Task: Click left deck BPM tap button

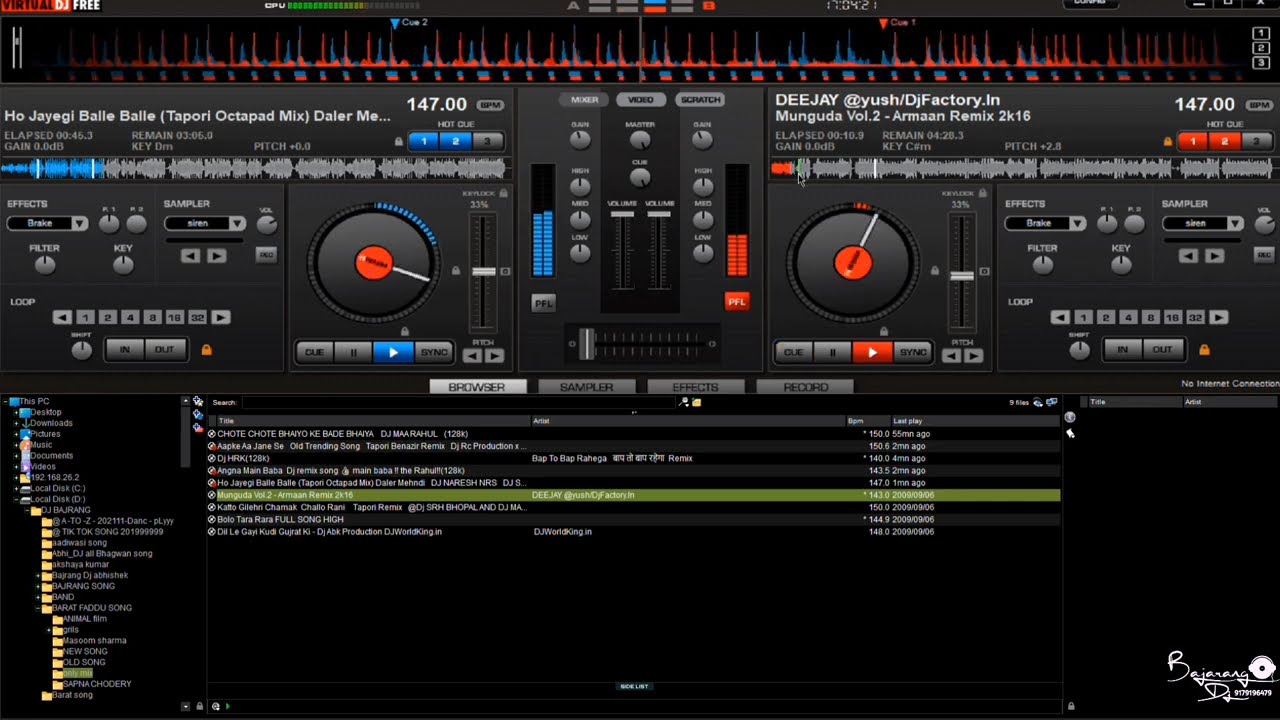Action: point(490,105)
